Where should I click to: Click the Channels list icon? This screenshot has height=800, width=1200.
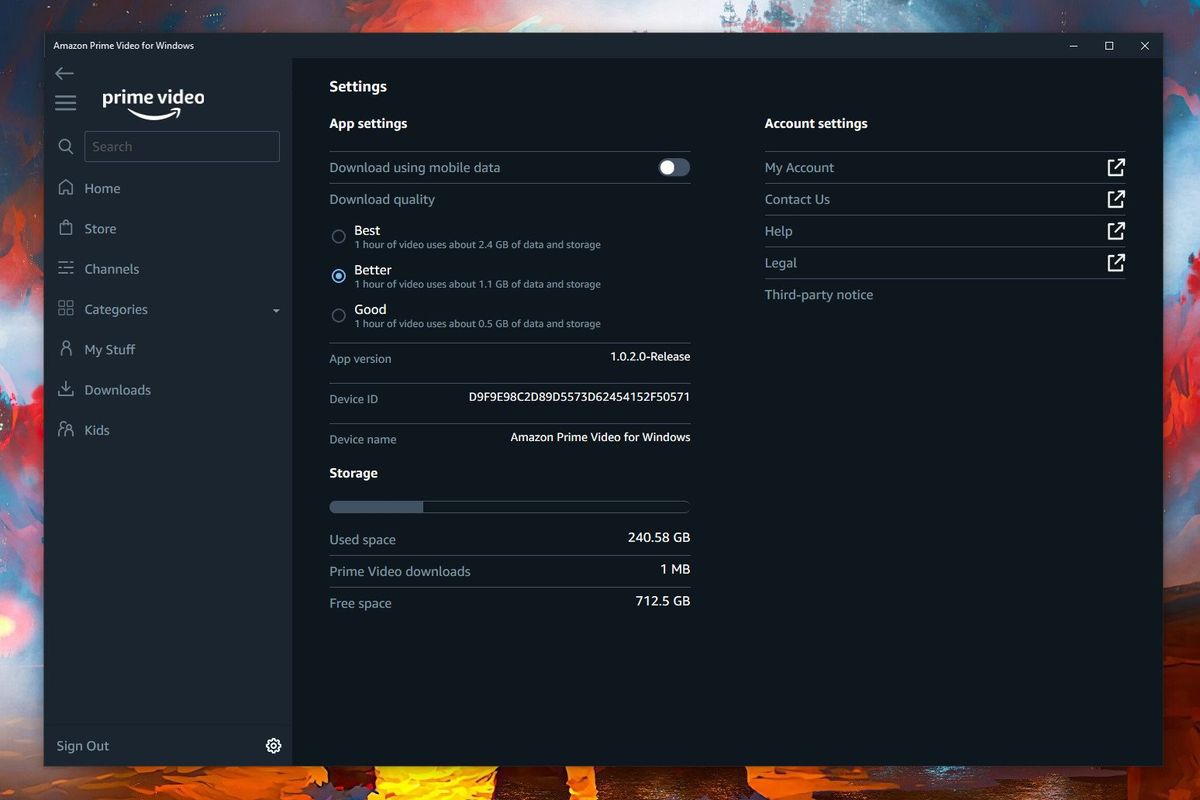click(x=66, y=268)
